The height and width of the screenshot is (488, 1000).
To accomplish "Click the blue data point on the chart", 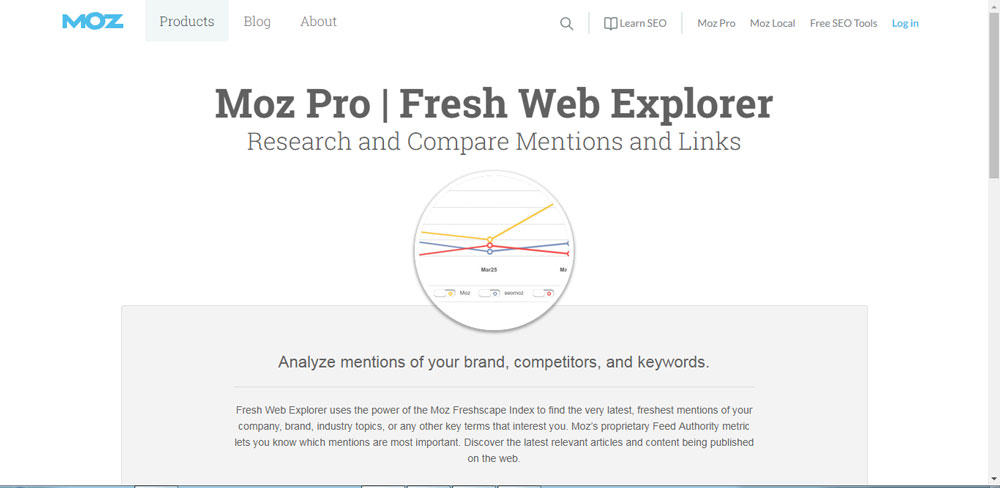I will [490, 251].
